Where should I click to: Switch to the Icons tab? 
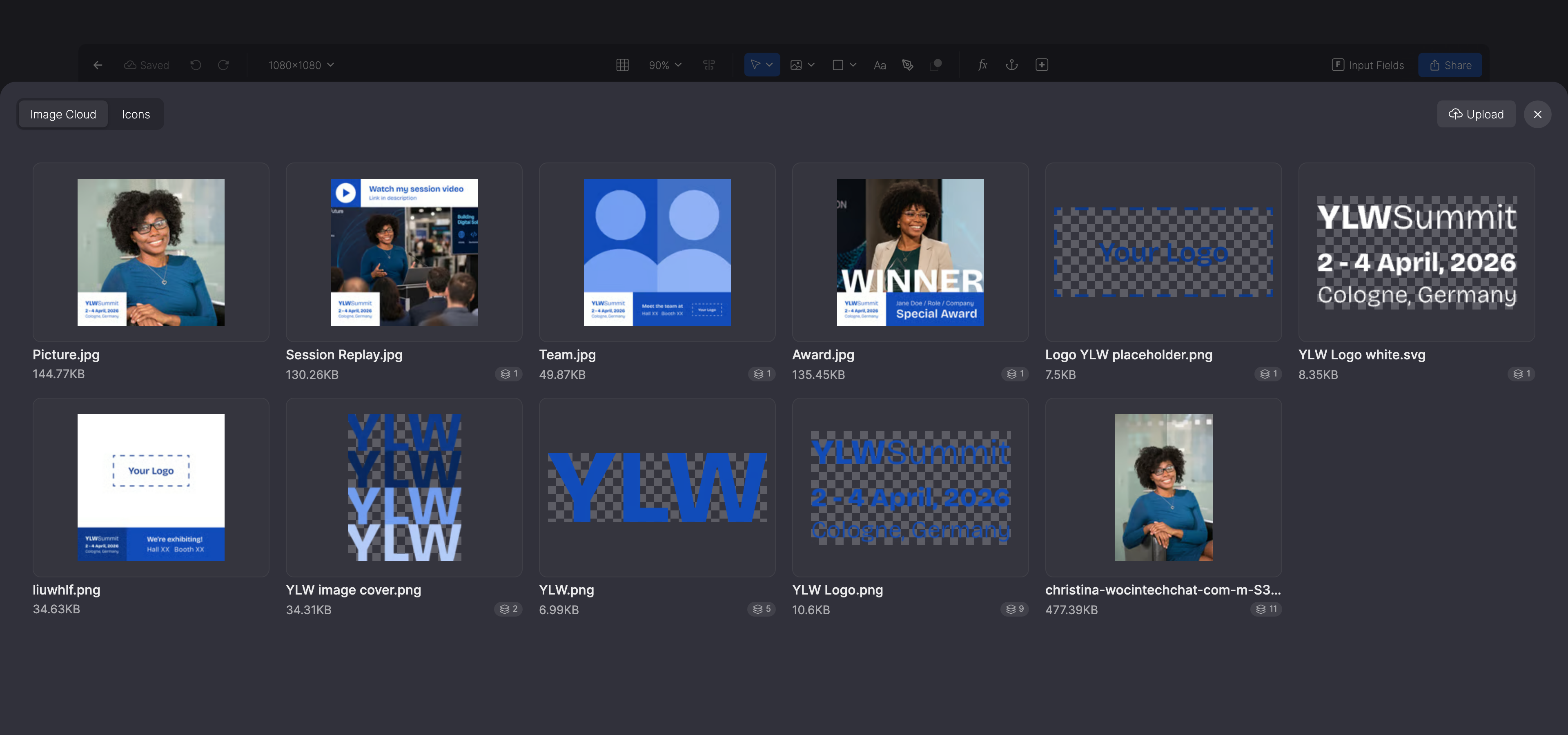tap(136, 114)
